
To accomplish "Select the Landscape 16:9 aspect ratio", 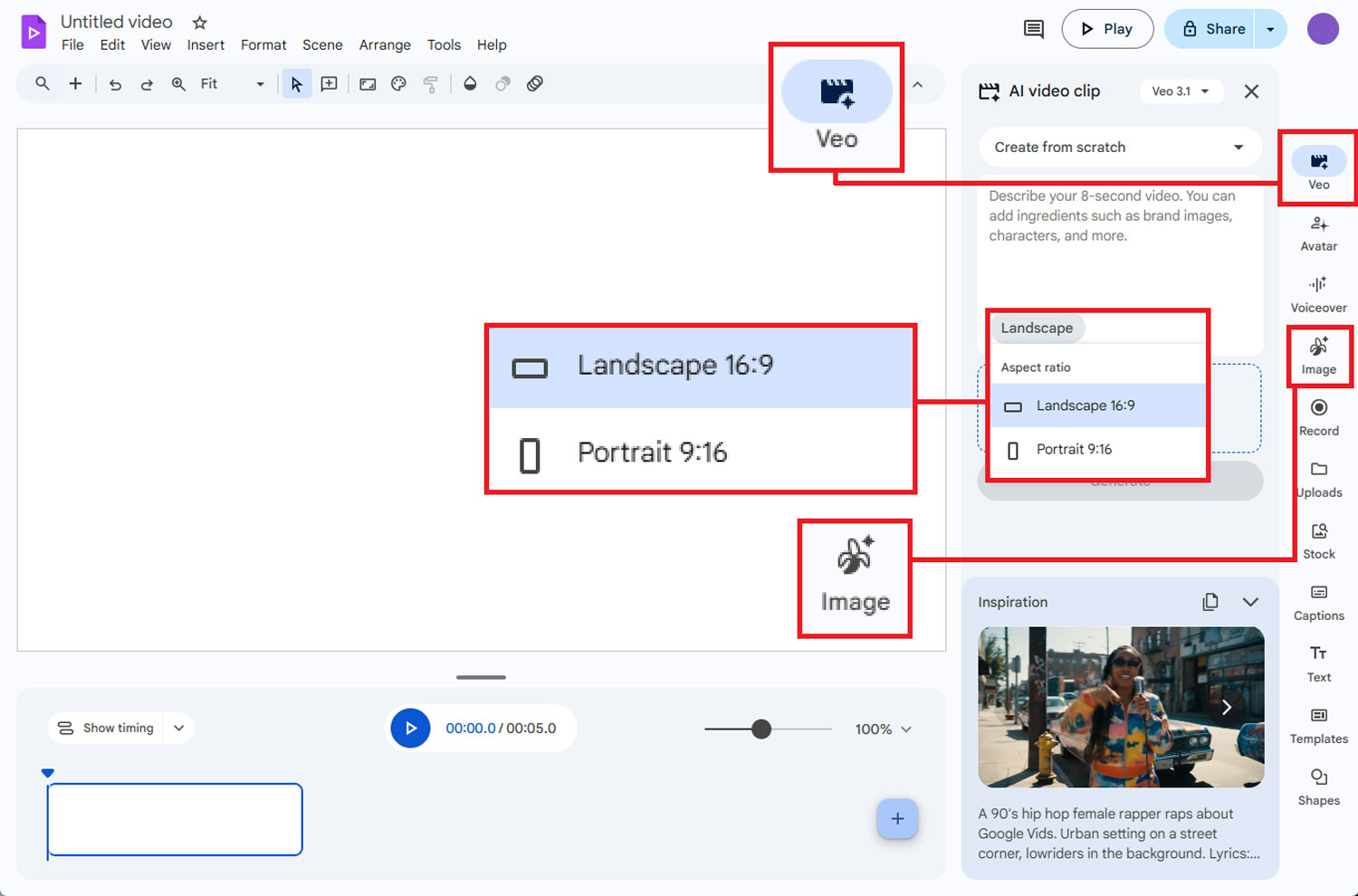I will click(1085, 405).
